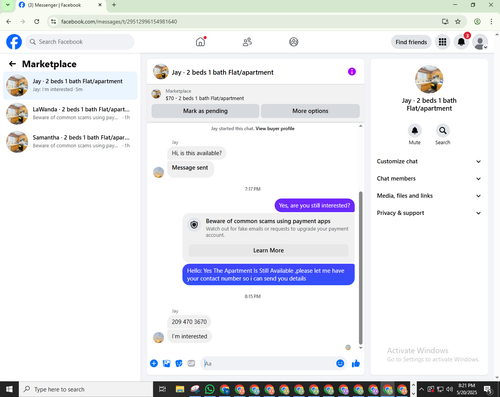
Task: Open the taskbar clock showing 8:21 PM
Action: [x=467, y=389]
